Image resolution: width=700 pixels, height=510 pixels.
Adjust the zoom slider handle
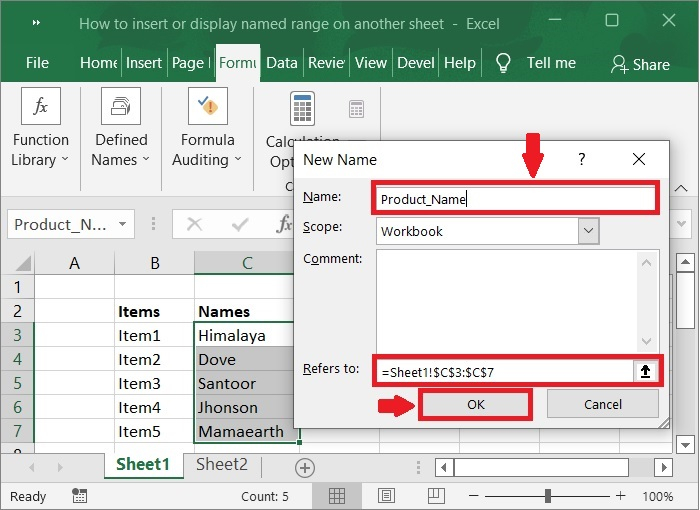coord(547,496)
